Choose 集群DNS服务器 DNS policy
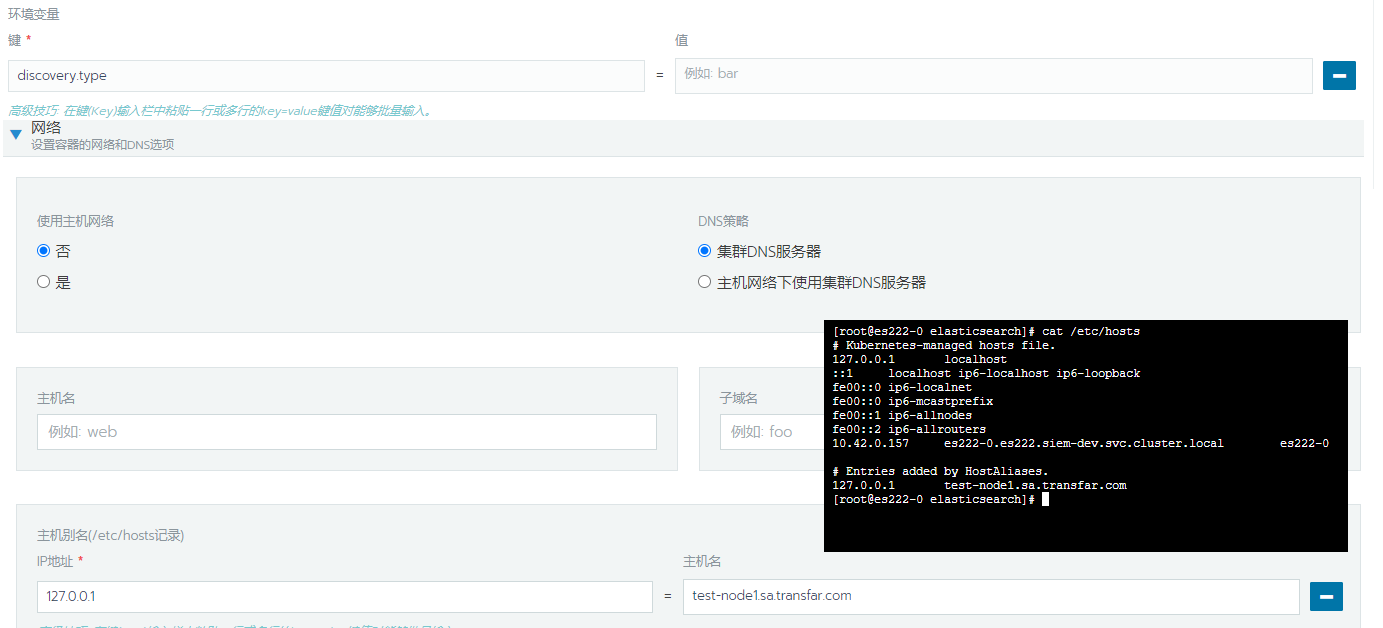Viewport: 1383px width, 628px height. pyautogui.click(x=704, y=251)
